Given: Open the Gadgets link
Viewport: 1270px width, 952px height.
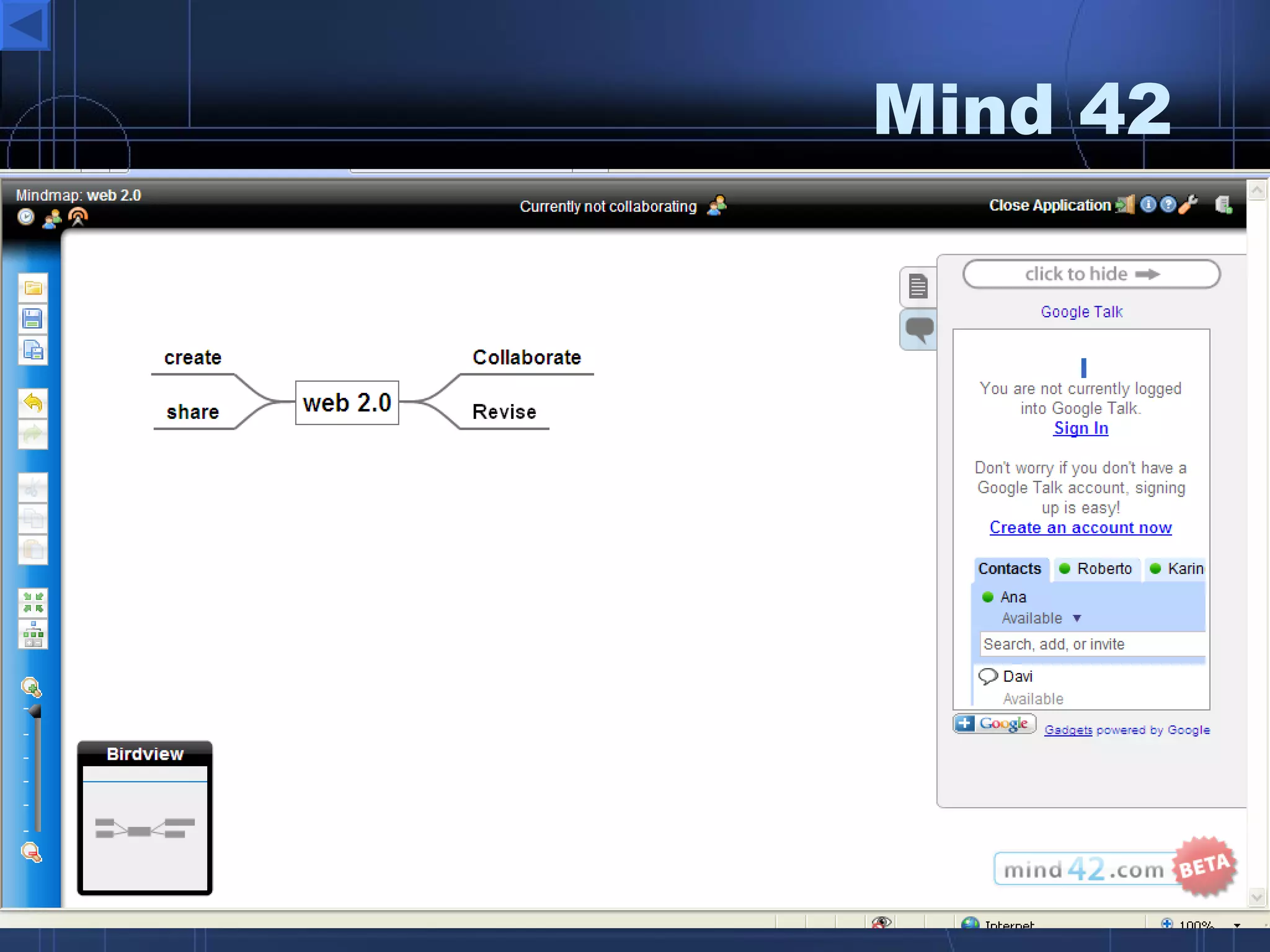Looking at the screenshot, I should [x=1068, y=730].
